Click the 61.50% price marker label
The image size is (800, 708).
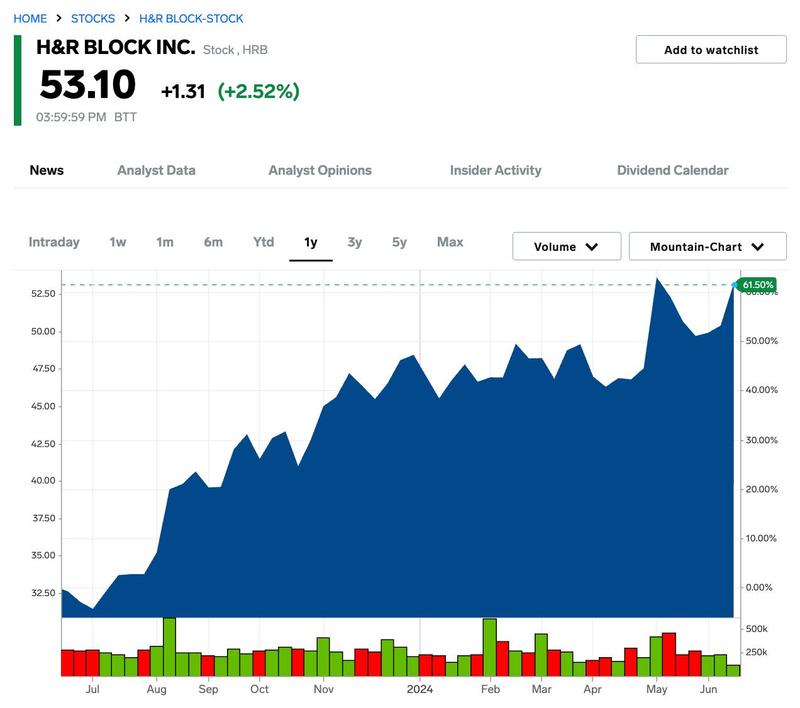[758, 285]
